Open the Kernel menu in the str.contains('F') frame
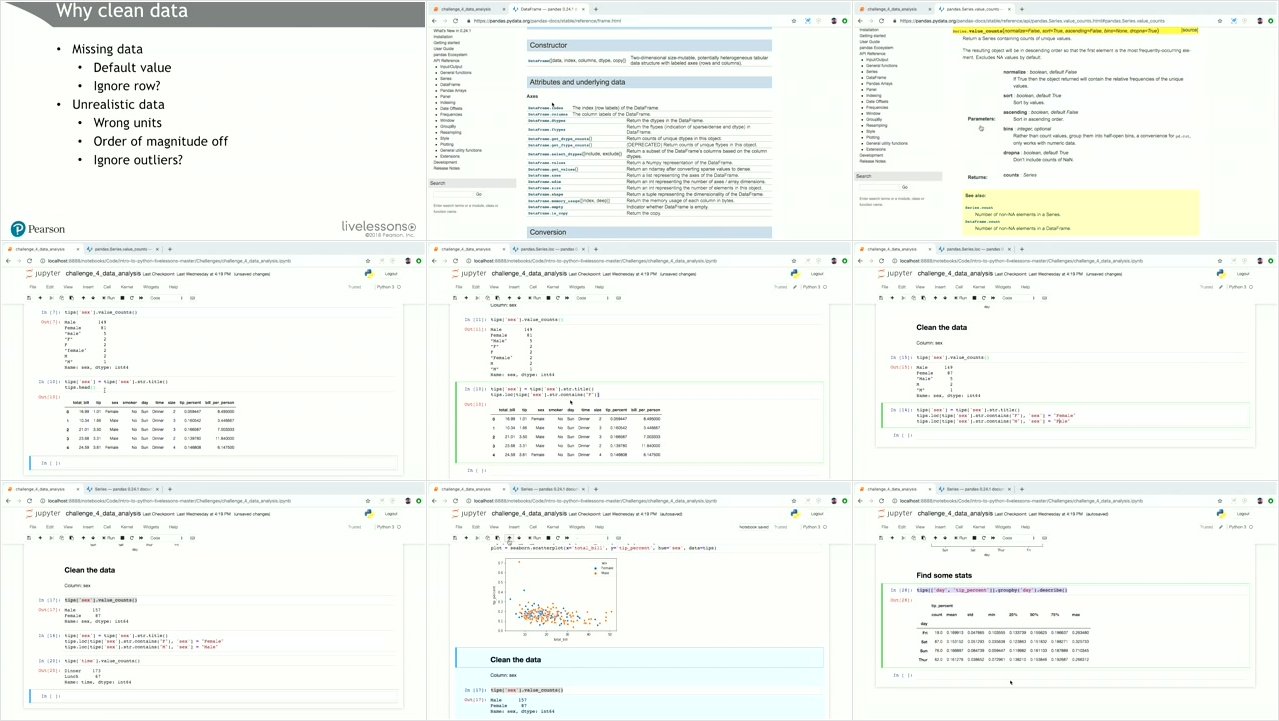Image resolution: width=1279 pixels, height=721 pixels. point(553,287)
